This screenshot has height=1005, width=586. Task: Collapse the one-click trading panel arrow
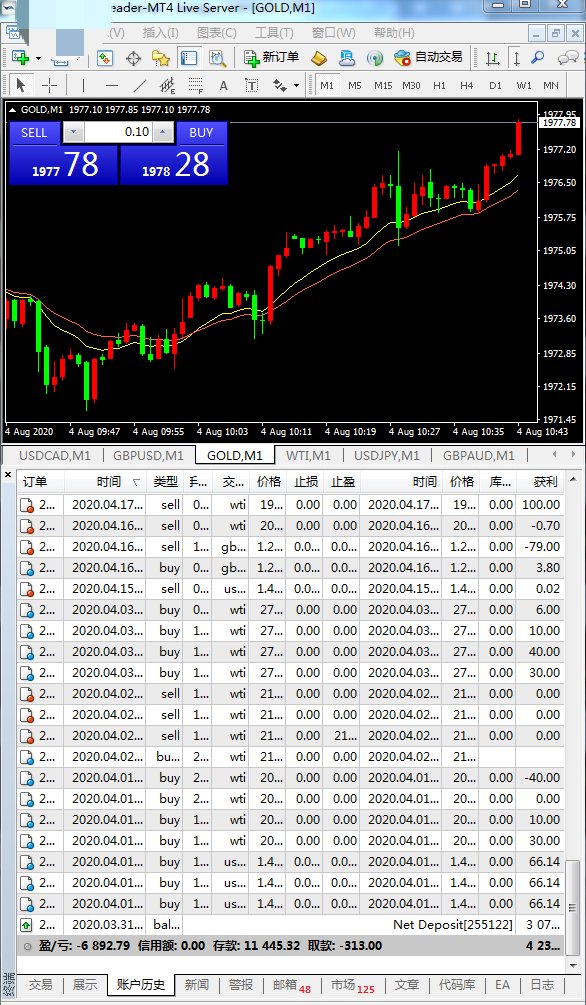12,110
